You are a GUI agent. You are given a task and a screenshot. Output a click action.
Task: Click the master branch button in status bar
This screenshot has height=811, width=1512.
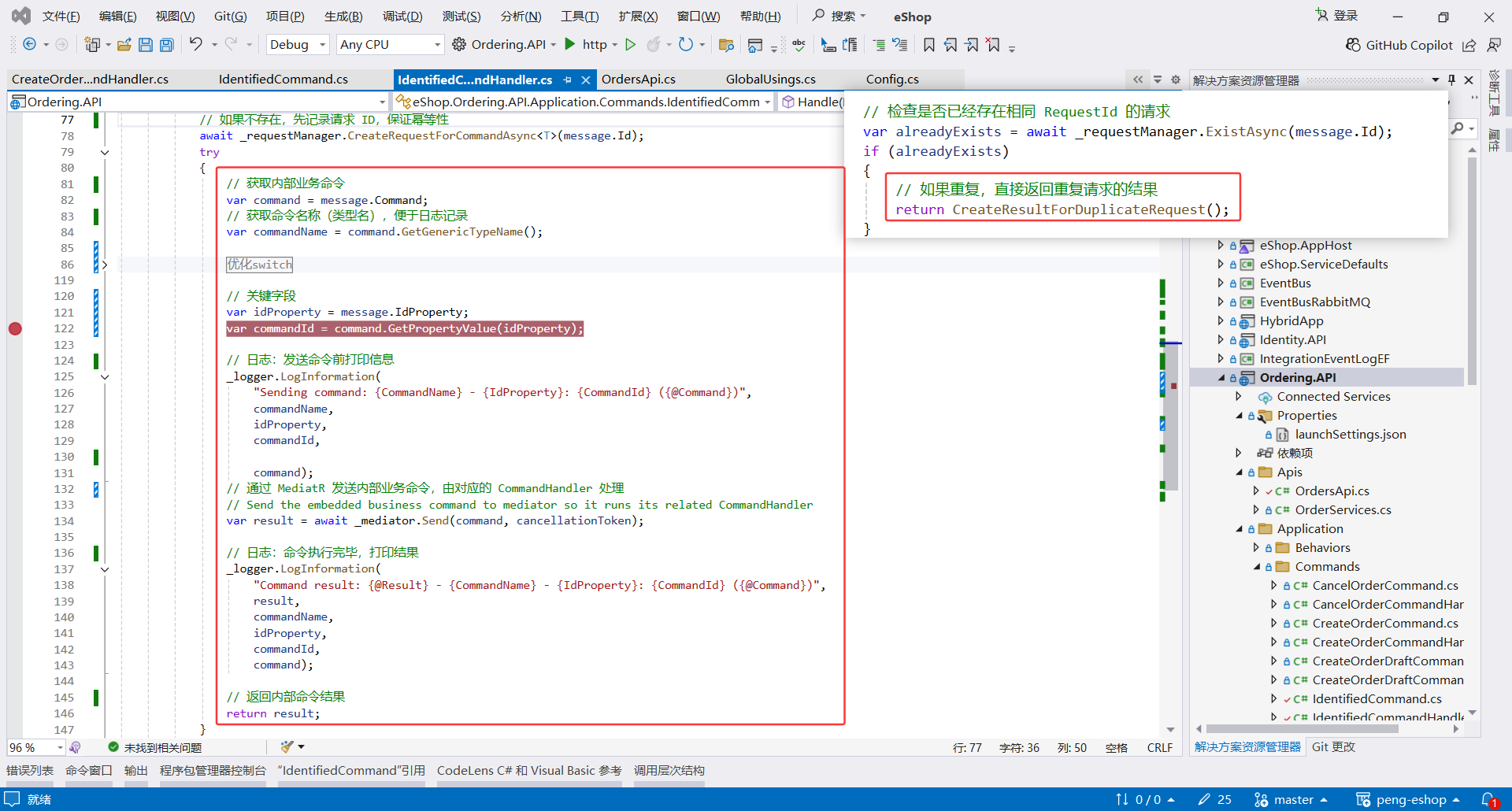pos(1292,799)
